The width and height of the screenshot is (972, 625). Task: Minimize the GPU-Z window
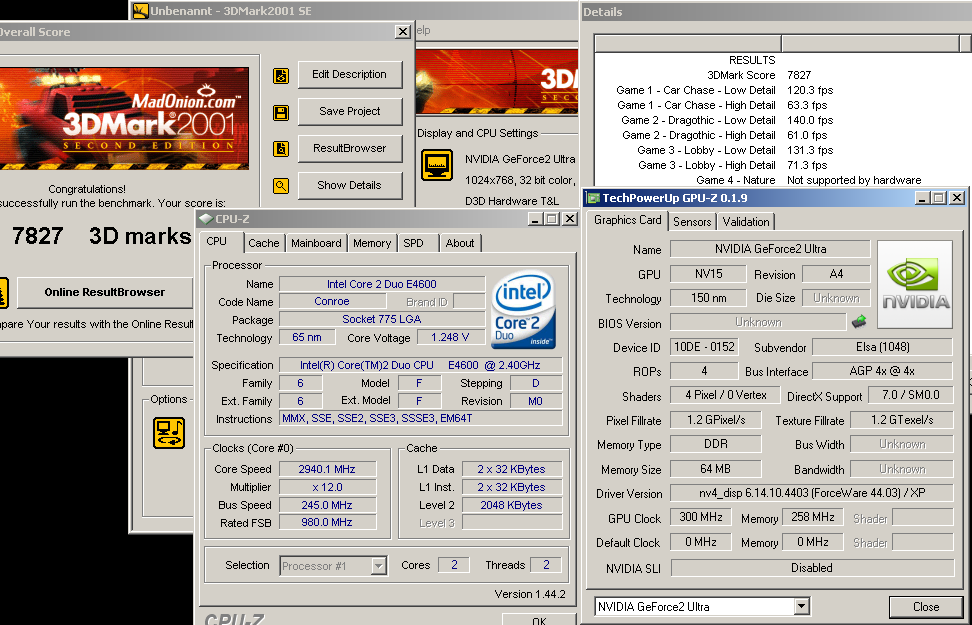pyautogui.click(x=923, y=198)
